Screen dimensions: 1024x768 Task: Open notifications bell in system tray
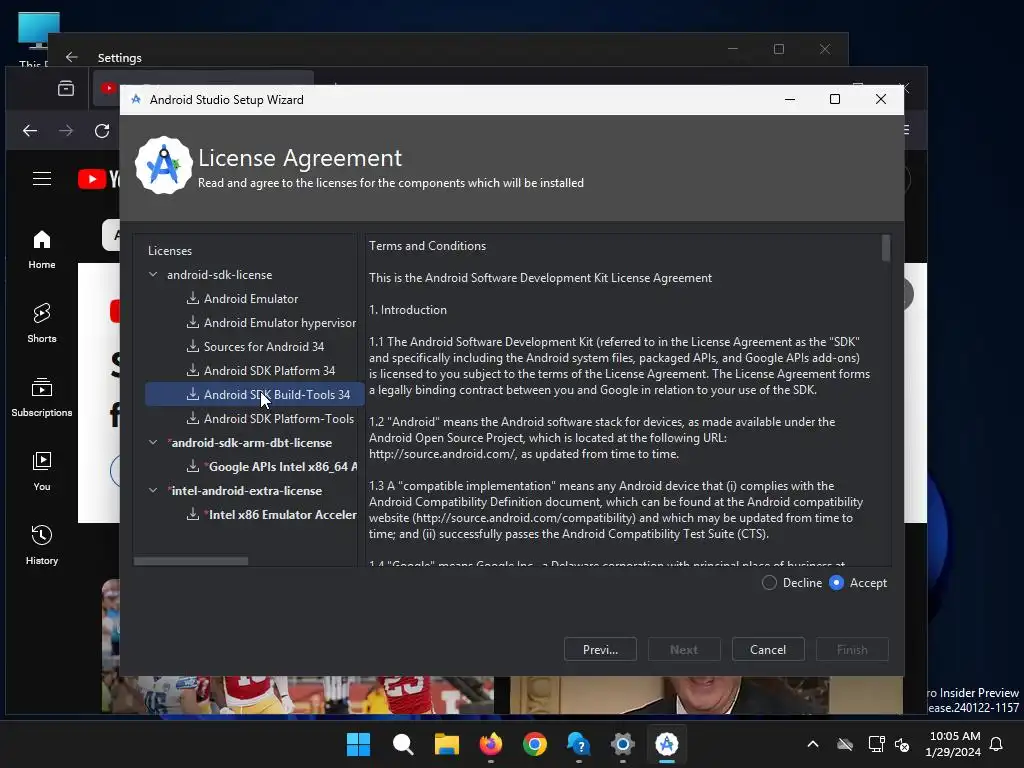(x=996, y=744)
